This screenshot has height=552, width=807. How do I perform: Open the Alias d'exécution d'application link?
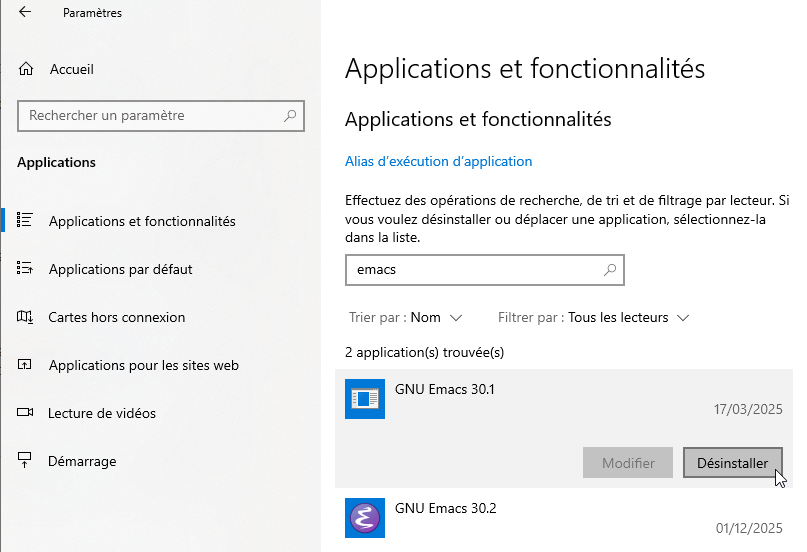pos(438,161)
